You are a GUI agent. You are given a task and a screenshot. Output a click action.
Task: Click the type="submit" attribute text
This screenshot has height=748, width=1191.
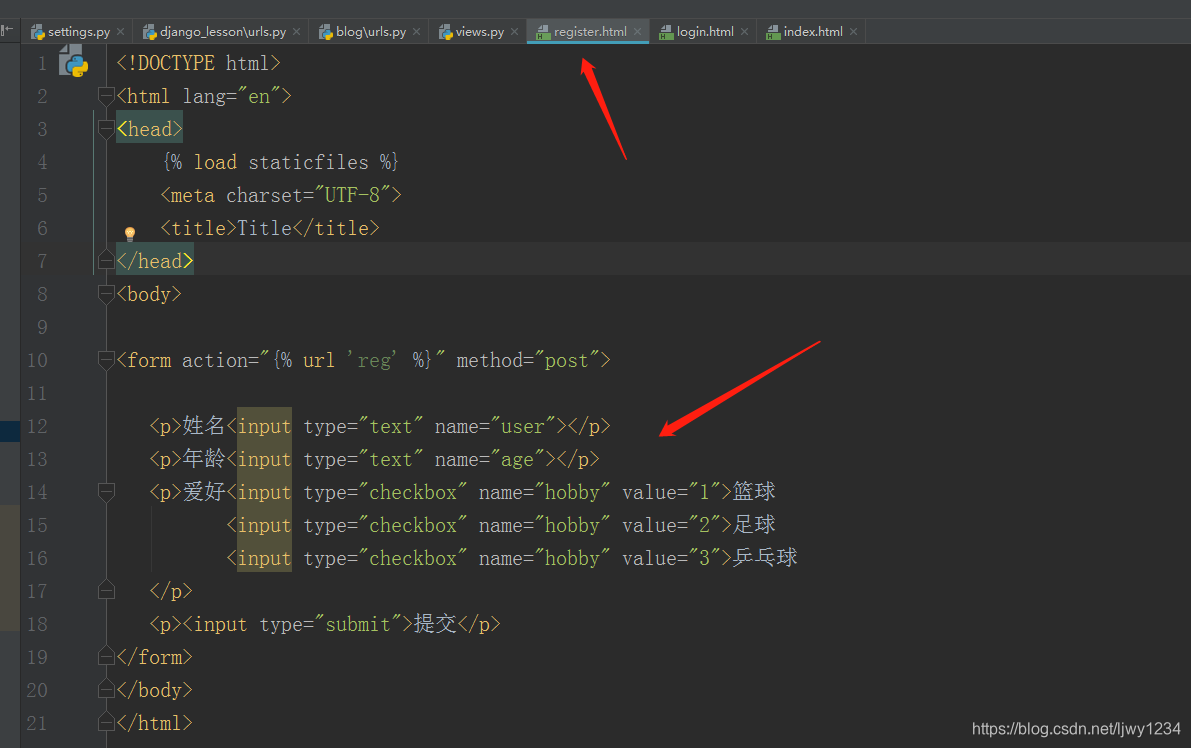click(330, 624)
